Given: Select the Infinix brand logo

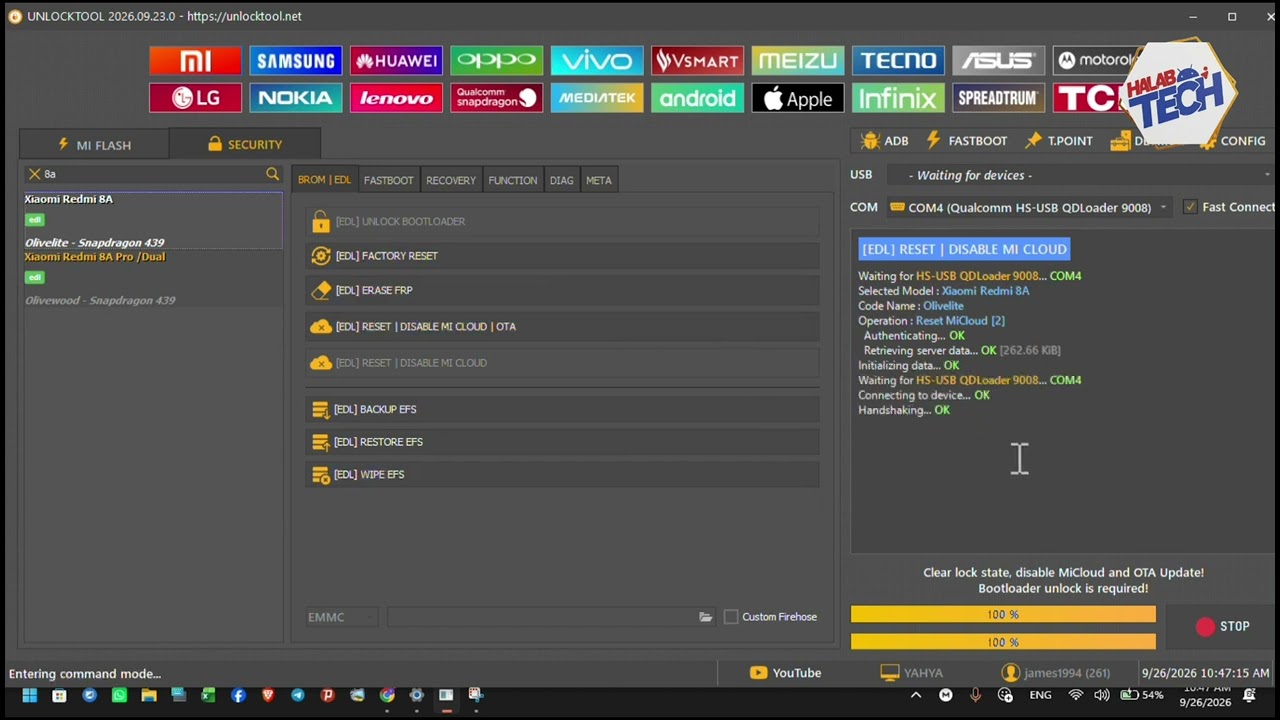Looking at the screenshot, I should [898, 98].
